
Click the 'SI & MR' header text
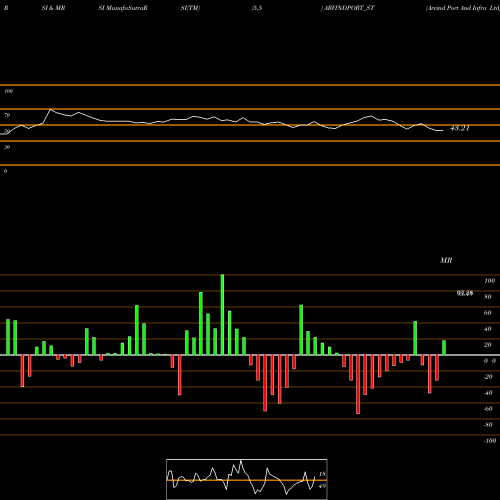(x=53, y=8)
